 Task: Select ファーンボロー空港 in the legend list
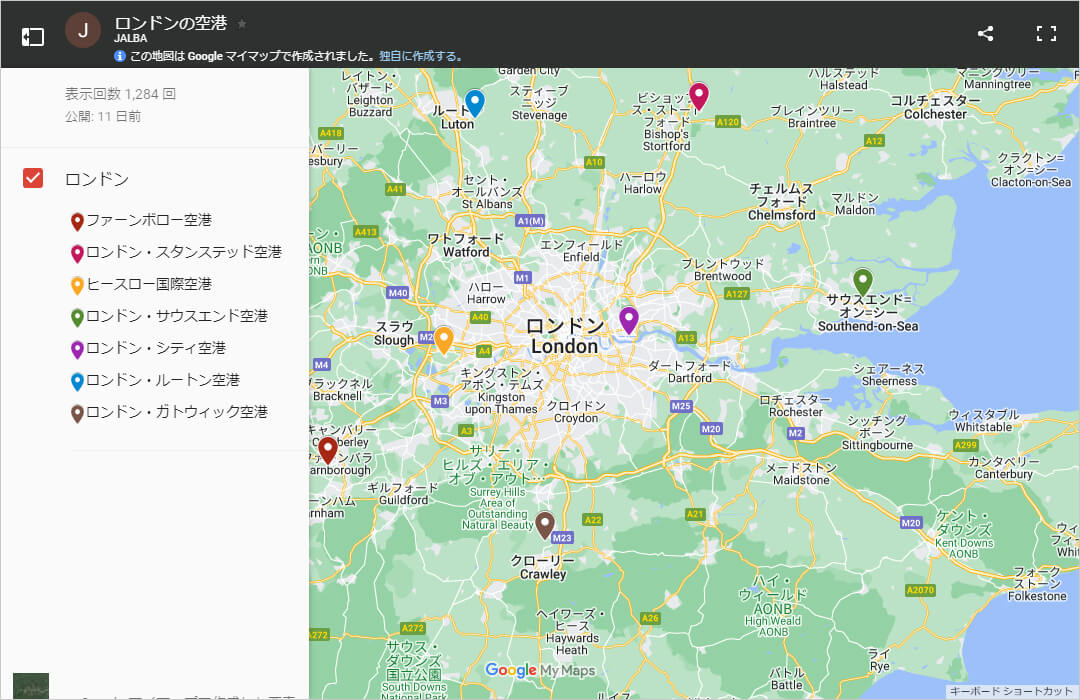coord(149,220)
